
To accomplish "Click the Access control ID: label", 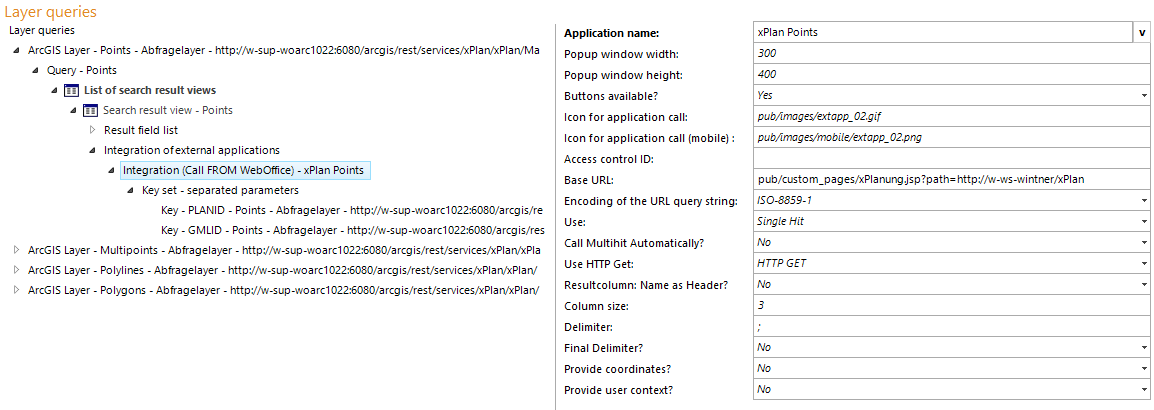I will point(608,159).
